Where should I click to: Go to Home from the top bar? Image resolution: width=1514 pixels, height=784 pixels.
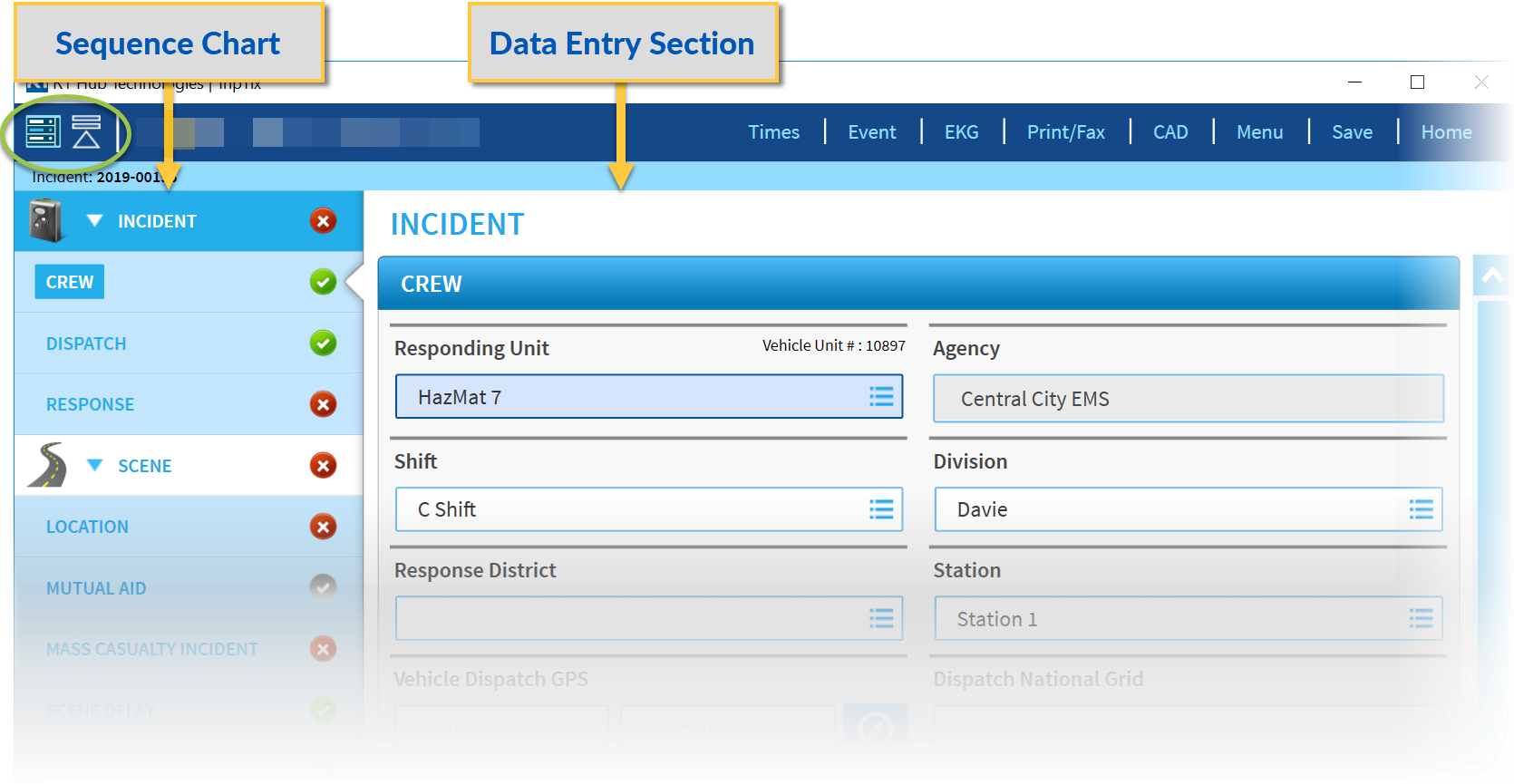(x=1446, y=132)
